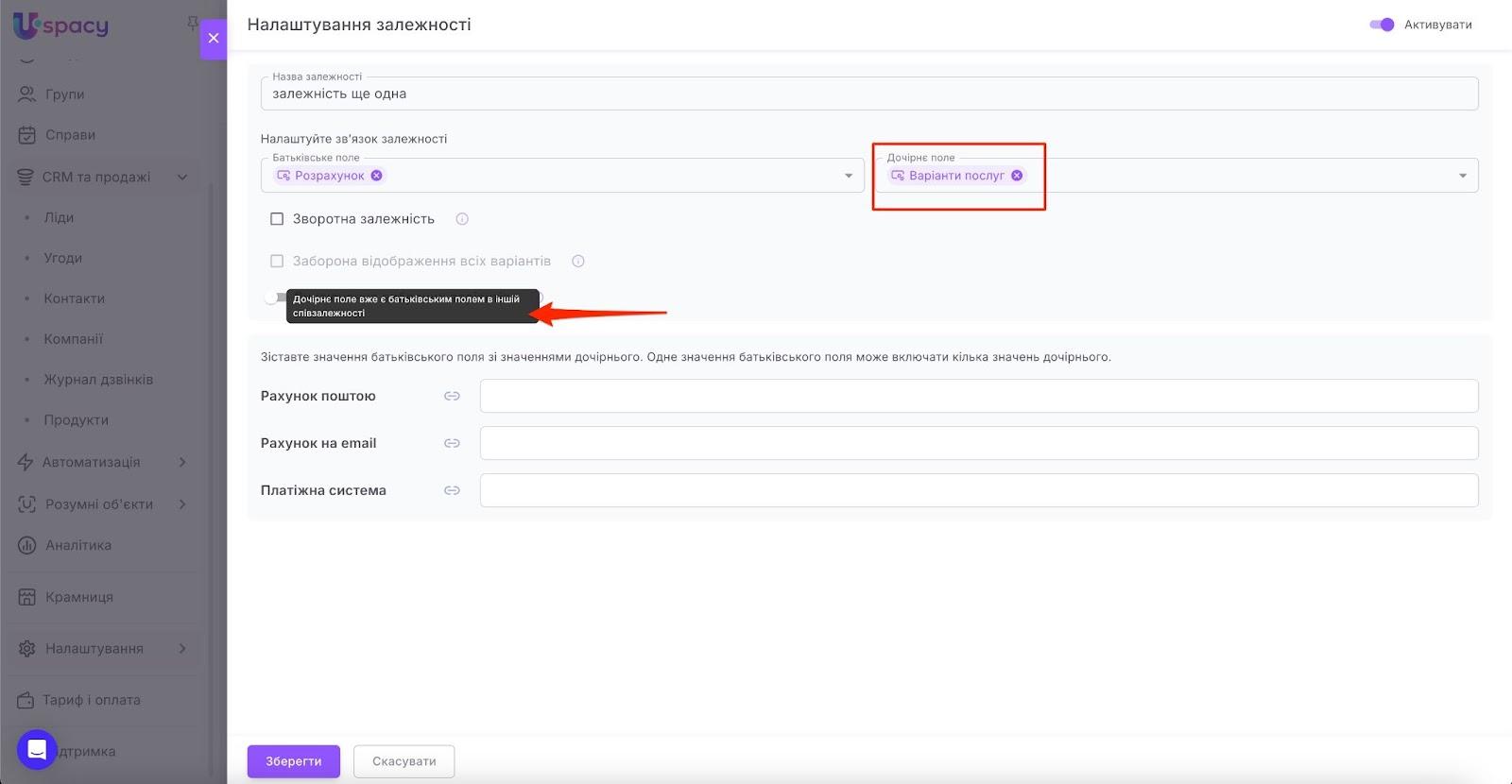Click the Скасувати button
This screenshot has height=784, width=1512.
click(404, 761)
